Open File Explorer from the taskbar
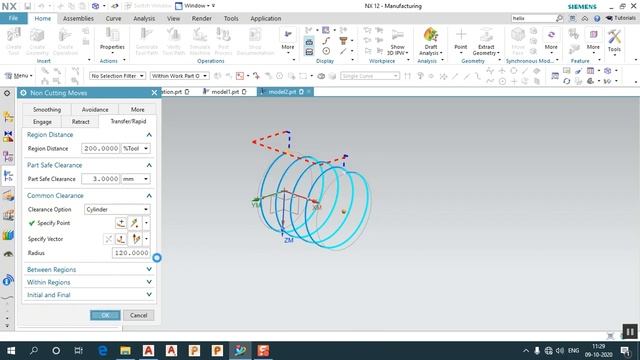 pyautogui.click(x=125, y=351)
